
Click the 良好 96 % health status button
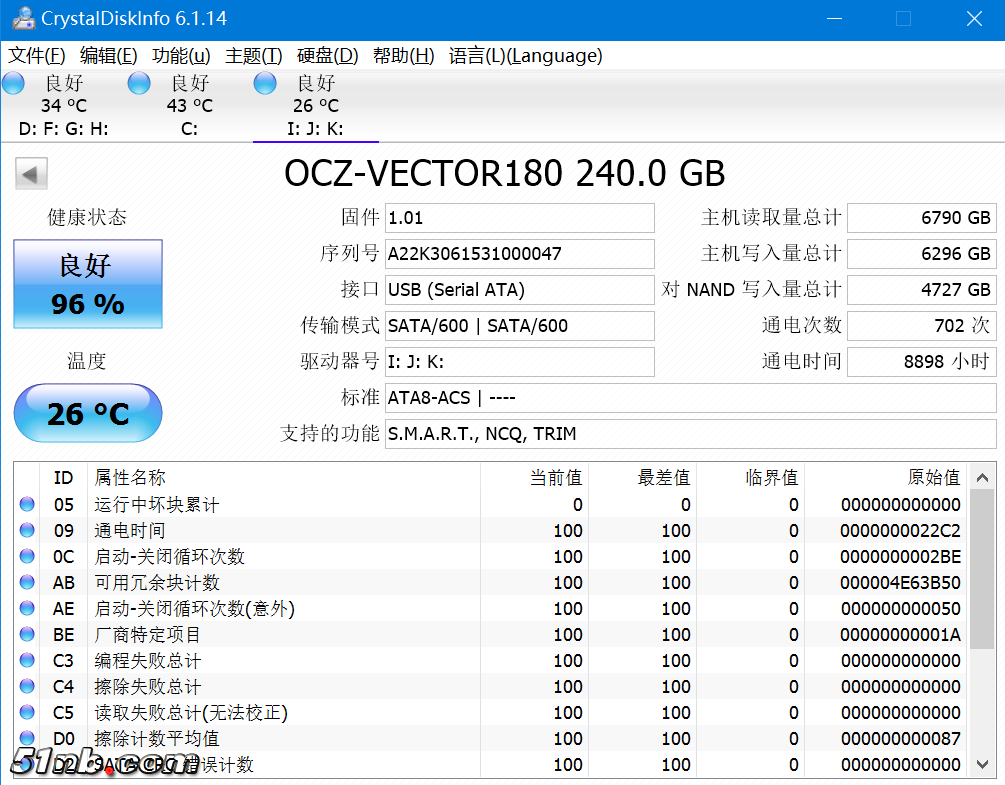click(x=88, y=284)
